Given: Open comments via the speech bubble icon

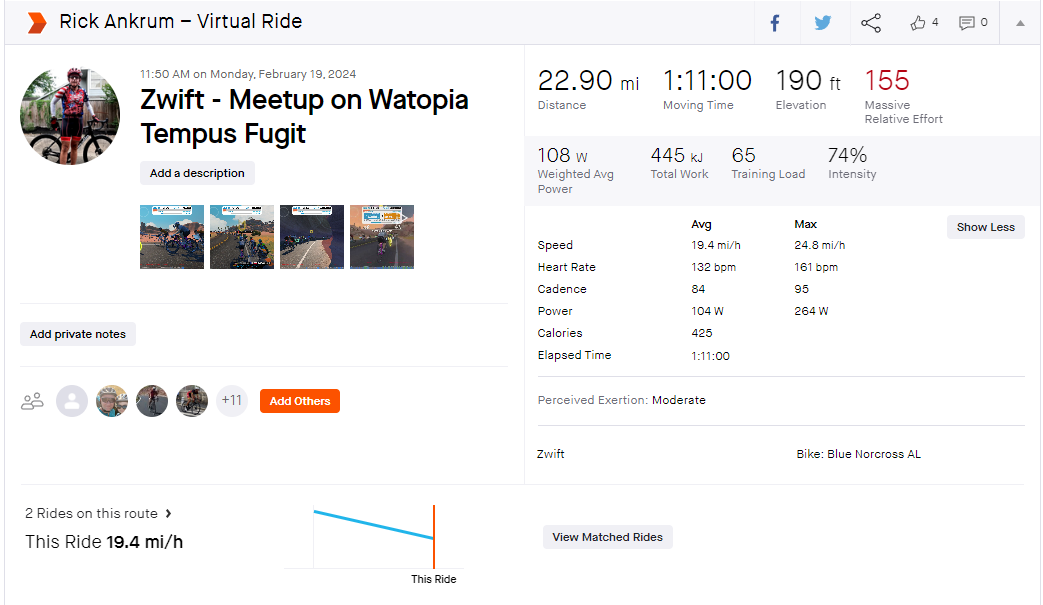Looking at the screenshot, I should tap(967, 23).
